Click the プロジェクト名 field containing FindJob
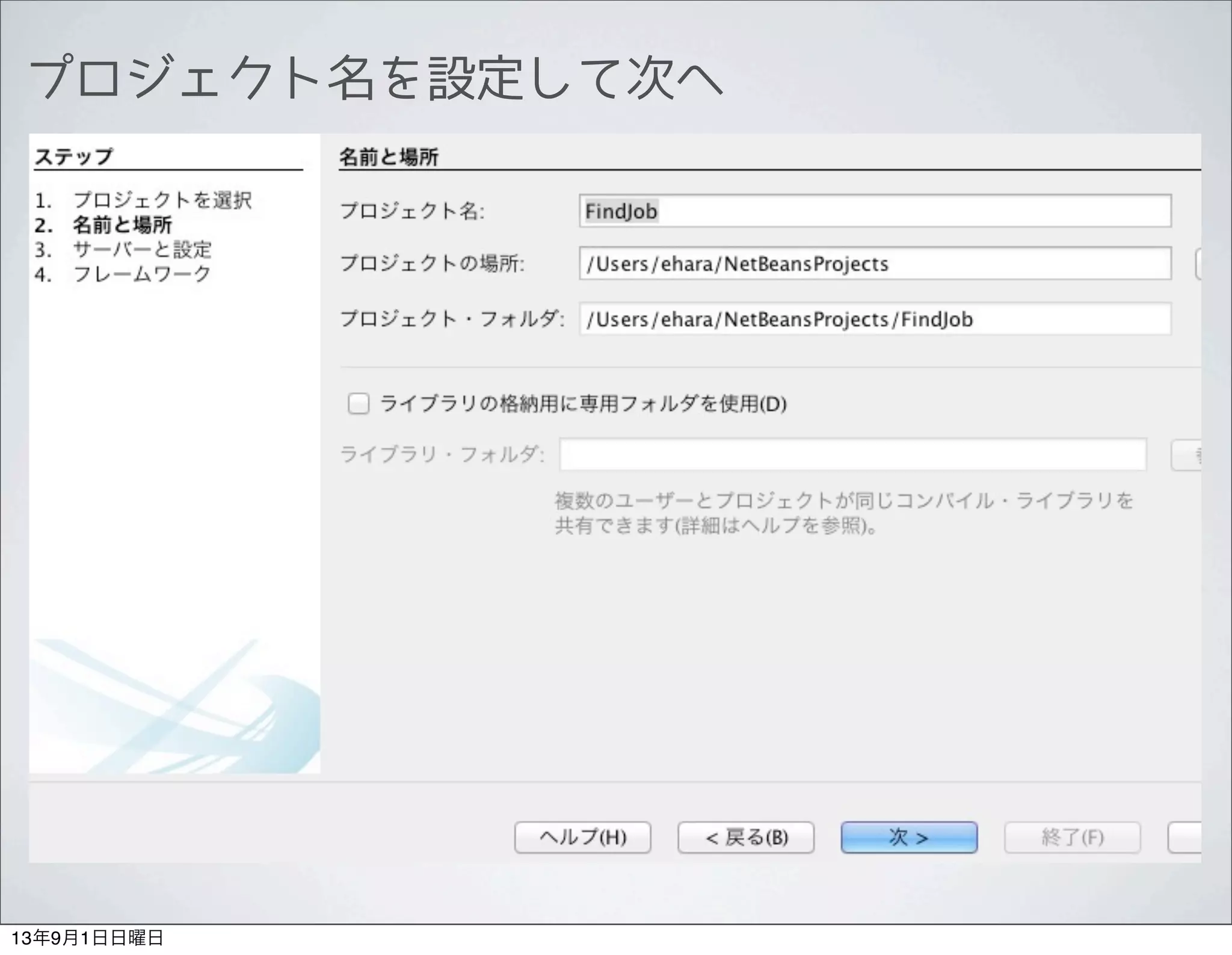Image resolution: width=1232 pixels, height=955 pixels. 875,211
